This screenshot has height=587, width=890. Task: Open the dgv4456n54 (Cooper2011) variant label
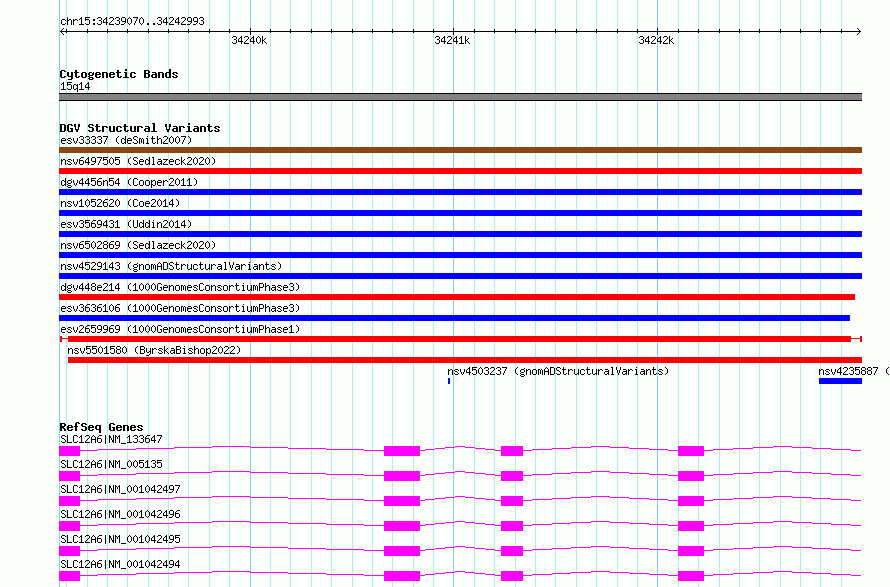point(129,182)
